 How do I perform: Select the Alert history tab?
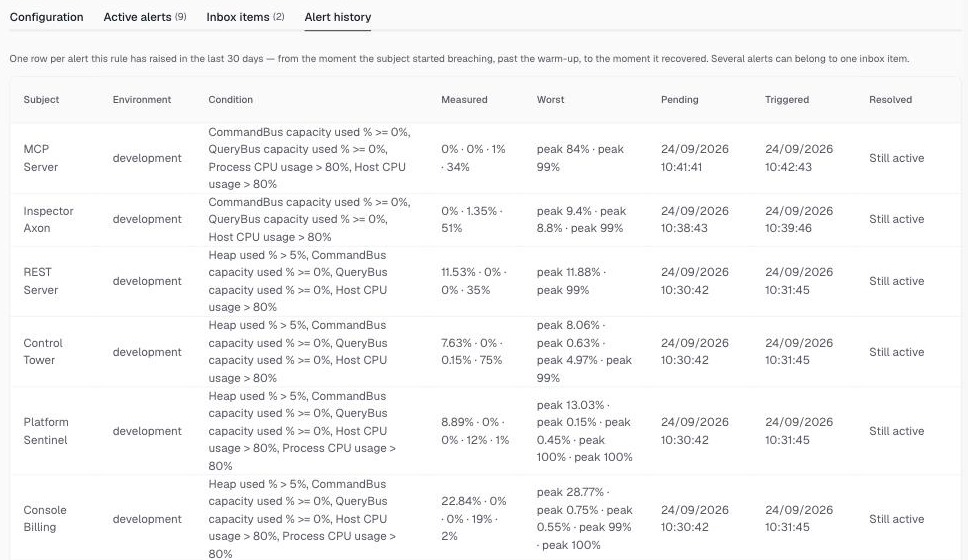pos(338,17)
